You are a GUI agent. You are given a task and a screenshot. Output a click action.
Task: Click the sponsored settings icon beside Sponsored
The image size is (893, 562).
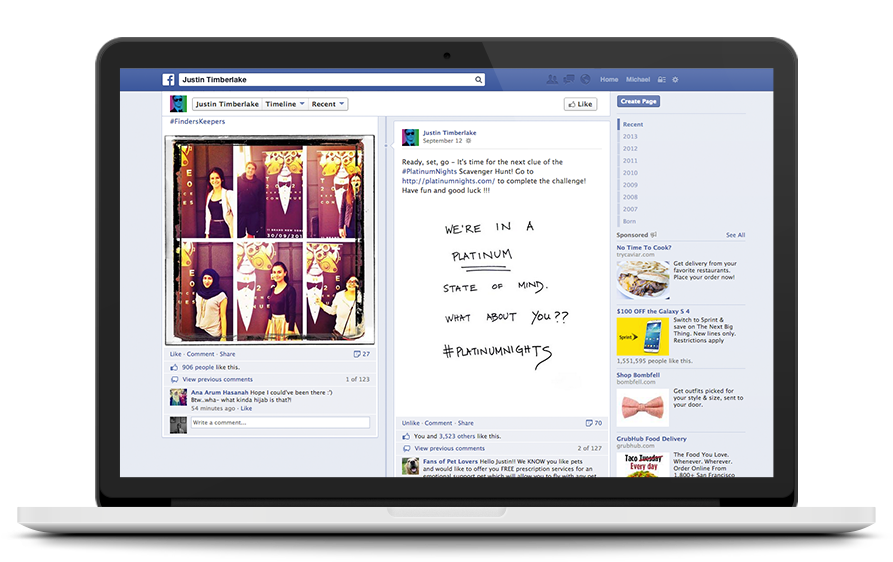pos(654,235)
